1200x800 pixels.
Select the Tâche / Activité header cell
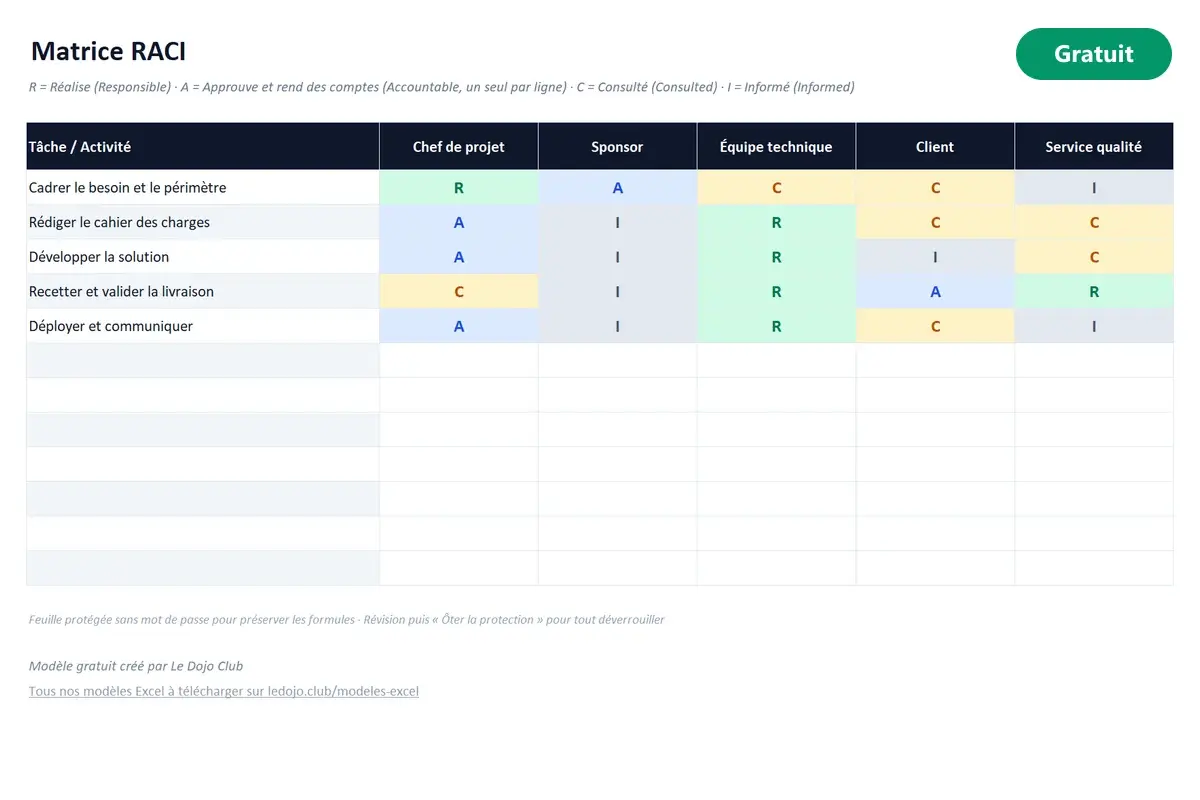[203, 146]
